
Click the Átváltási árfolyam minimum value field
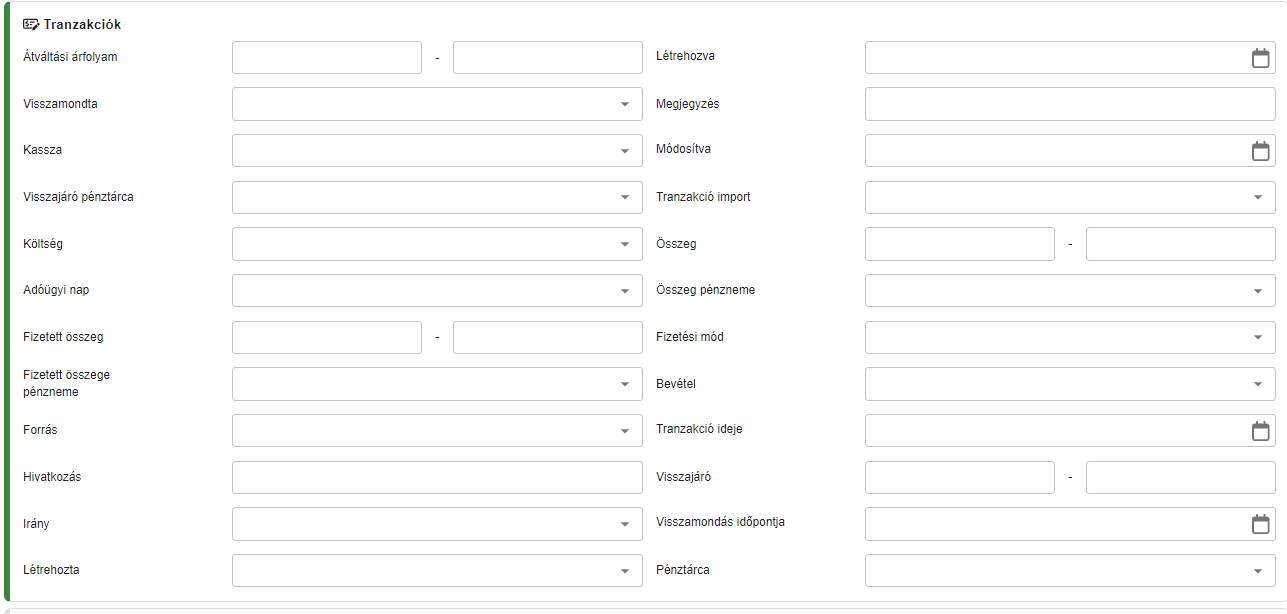[x=327, y=58]
